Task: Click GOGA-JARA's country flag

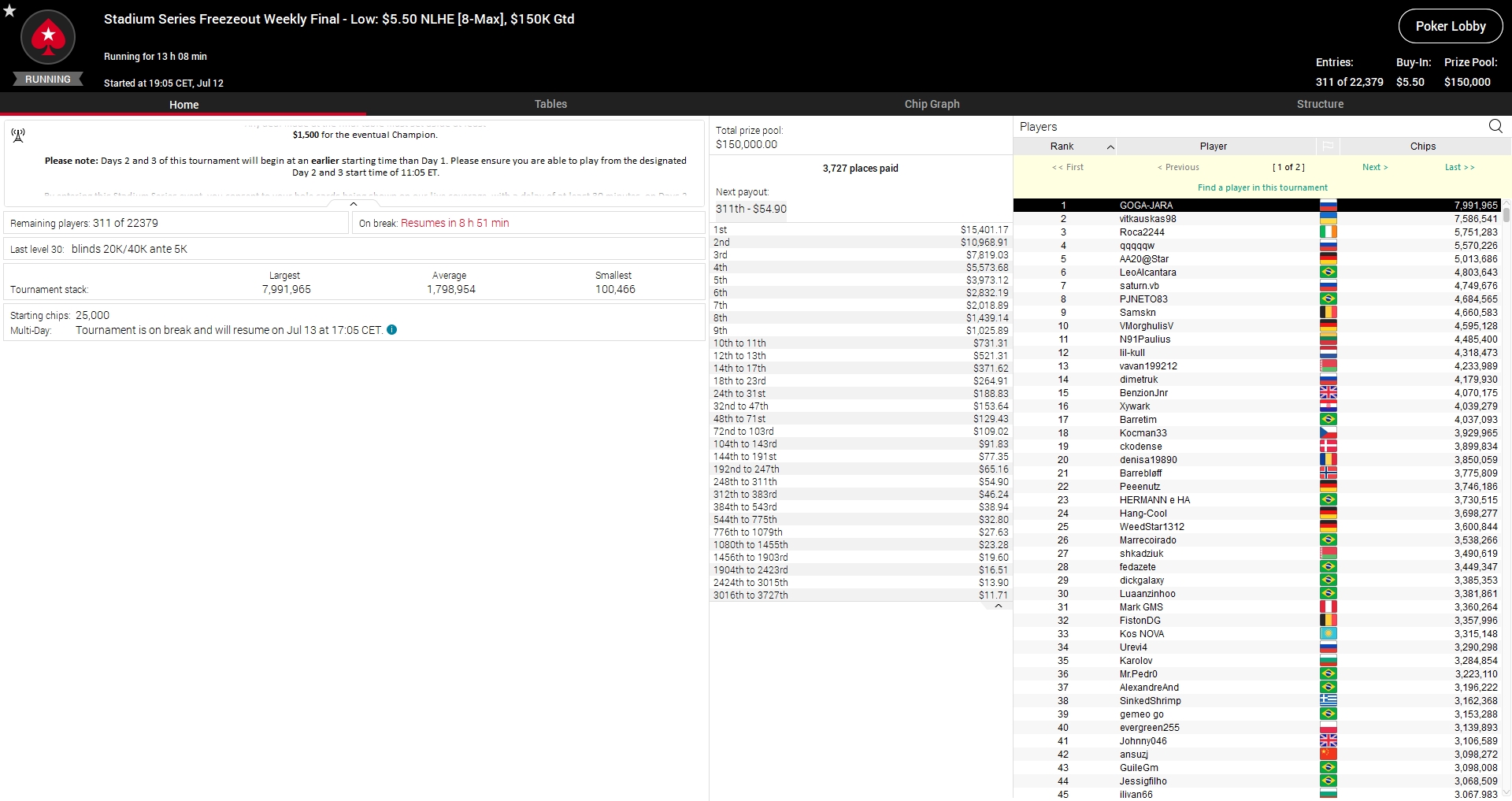Action: pos(1329,206)
